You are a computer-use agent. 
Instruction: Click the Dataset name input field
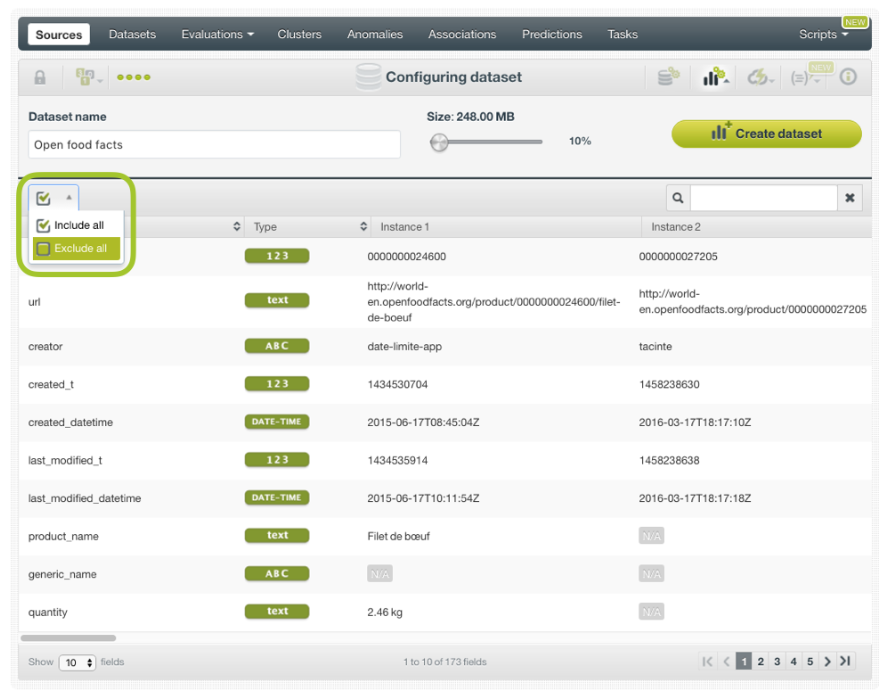coord(214,145)
